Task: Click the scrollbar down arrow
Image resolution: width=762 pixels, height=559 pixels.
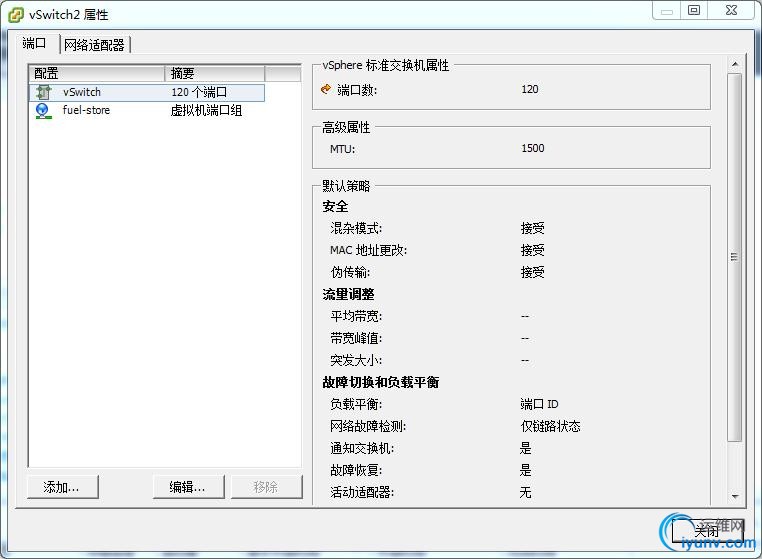Action: click(x=735, y=496)
